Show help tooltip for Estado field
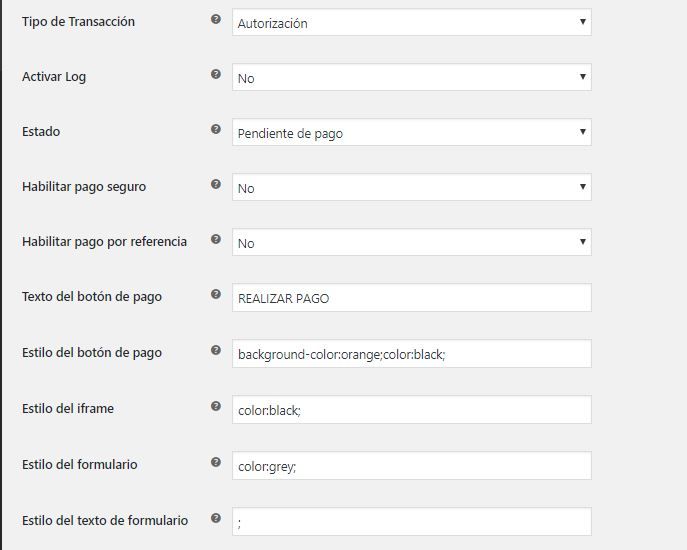Image resolution: width=687 pixels, height=550 pixels. 216,129
